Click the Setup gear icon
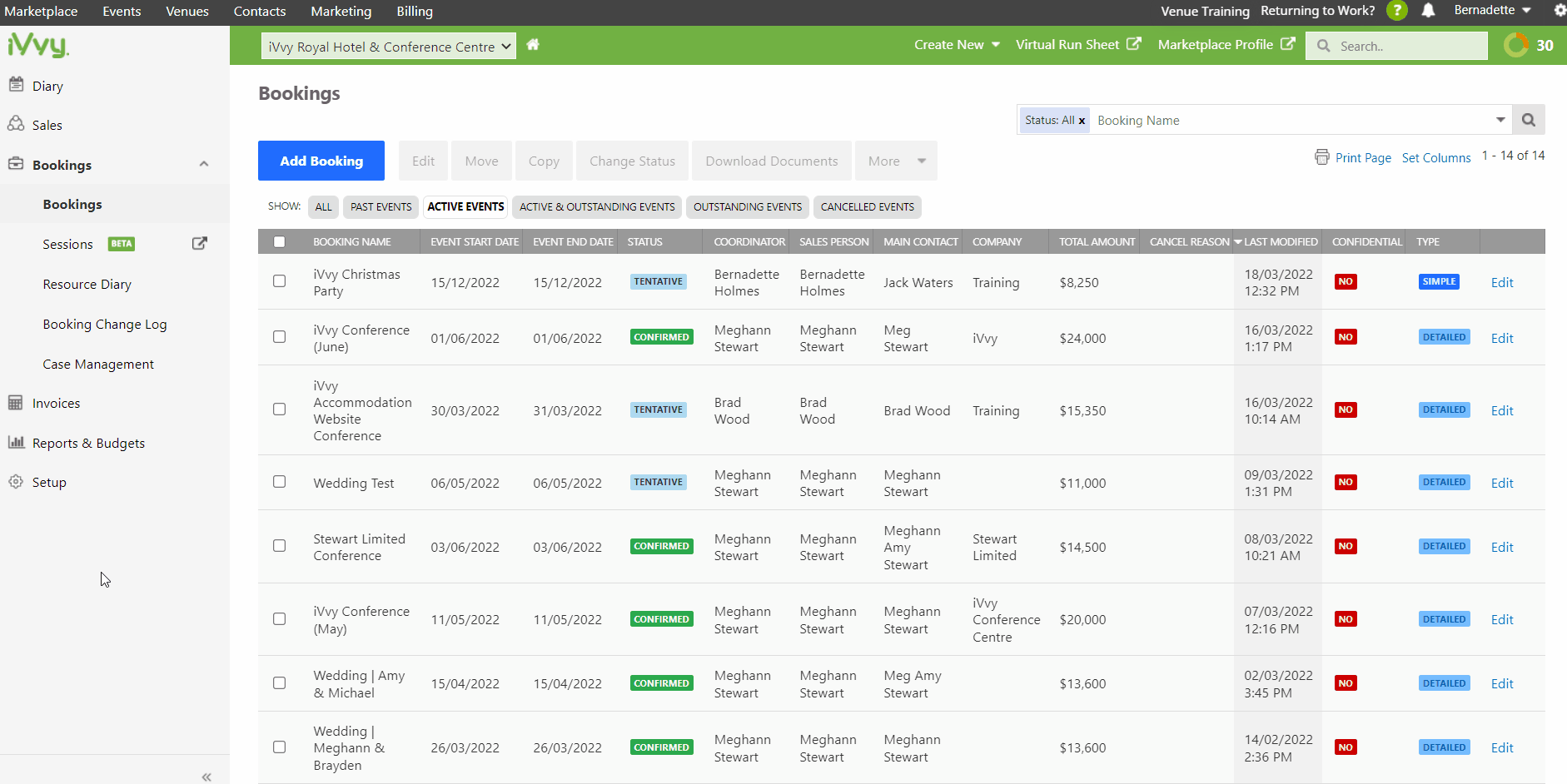Image resolution: width=1567 pixels, height=784 pixels. point(16,482)
